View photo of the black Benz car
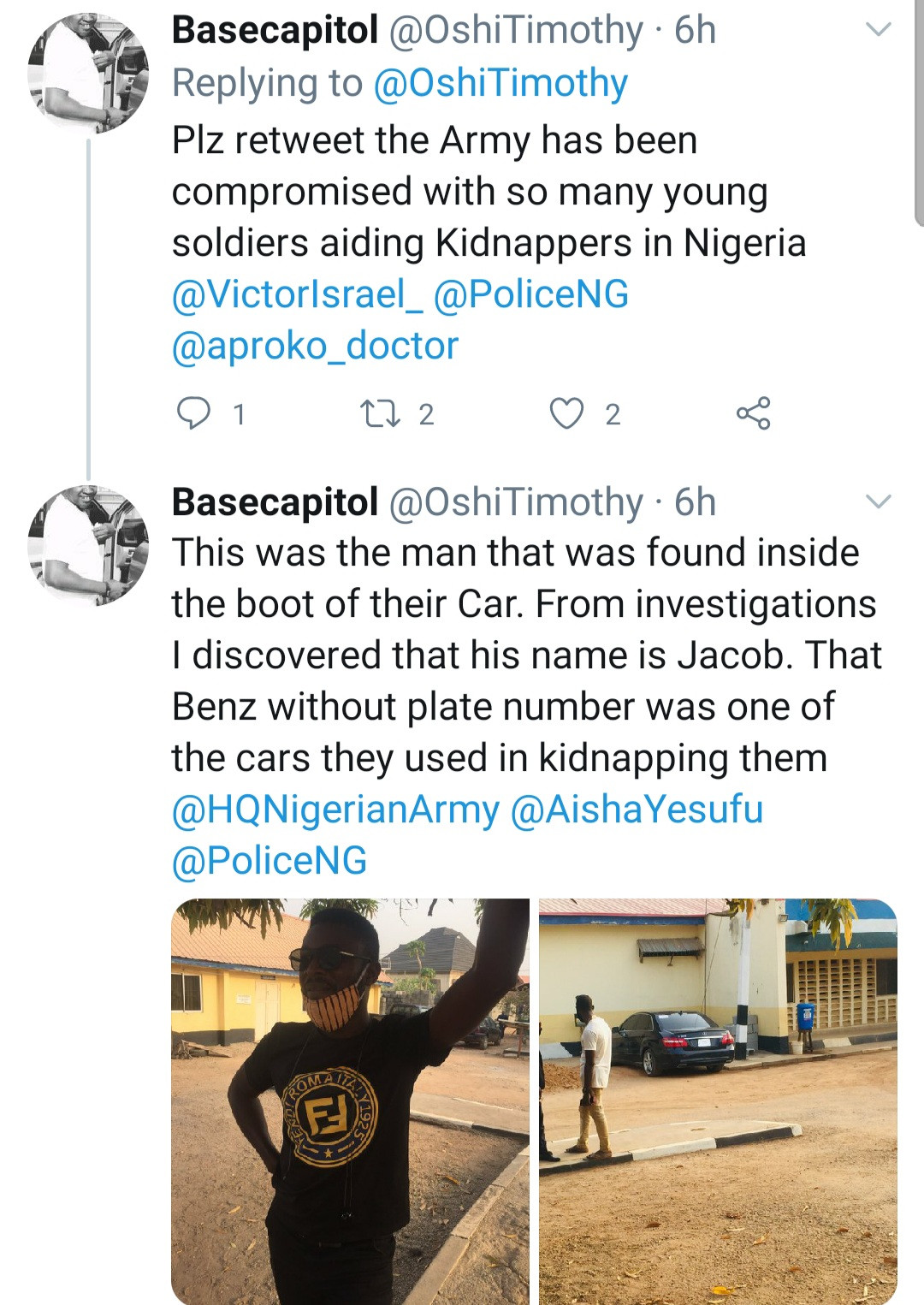The width and height of the screenshot is (924, 1305). click(x=718, y=1100)
